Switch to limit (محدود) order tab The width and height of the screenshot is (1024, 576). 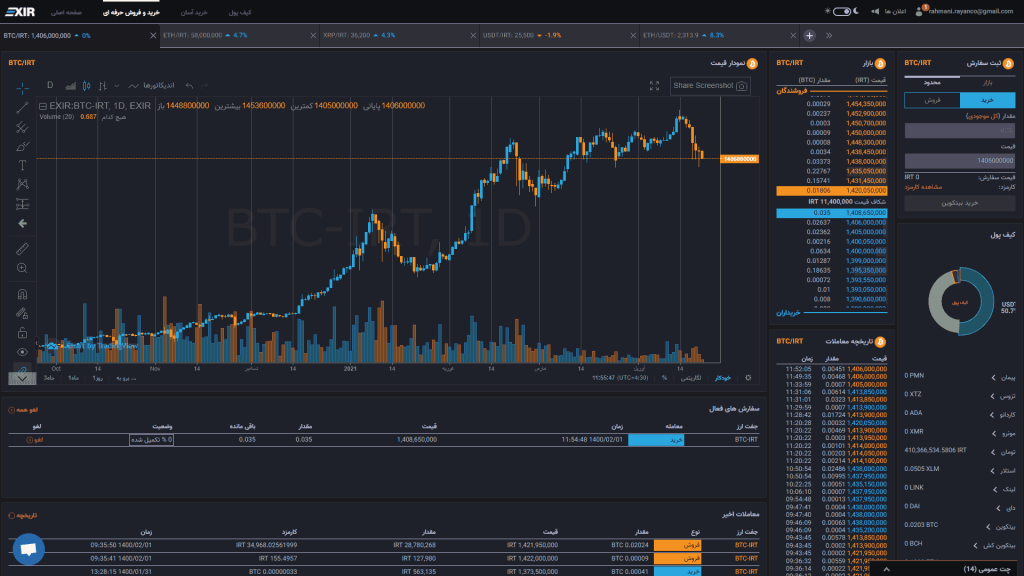coord(932,82)
